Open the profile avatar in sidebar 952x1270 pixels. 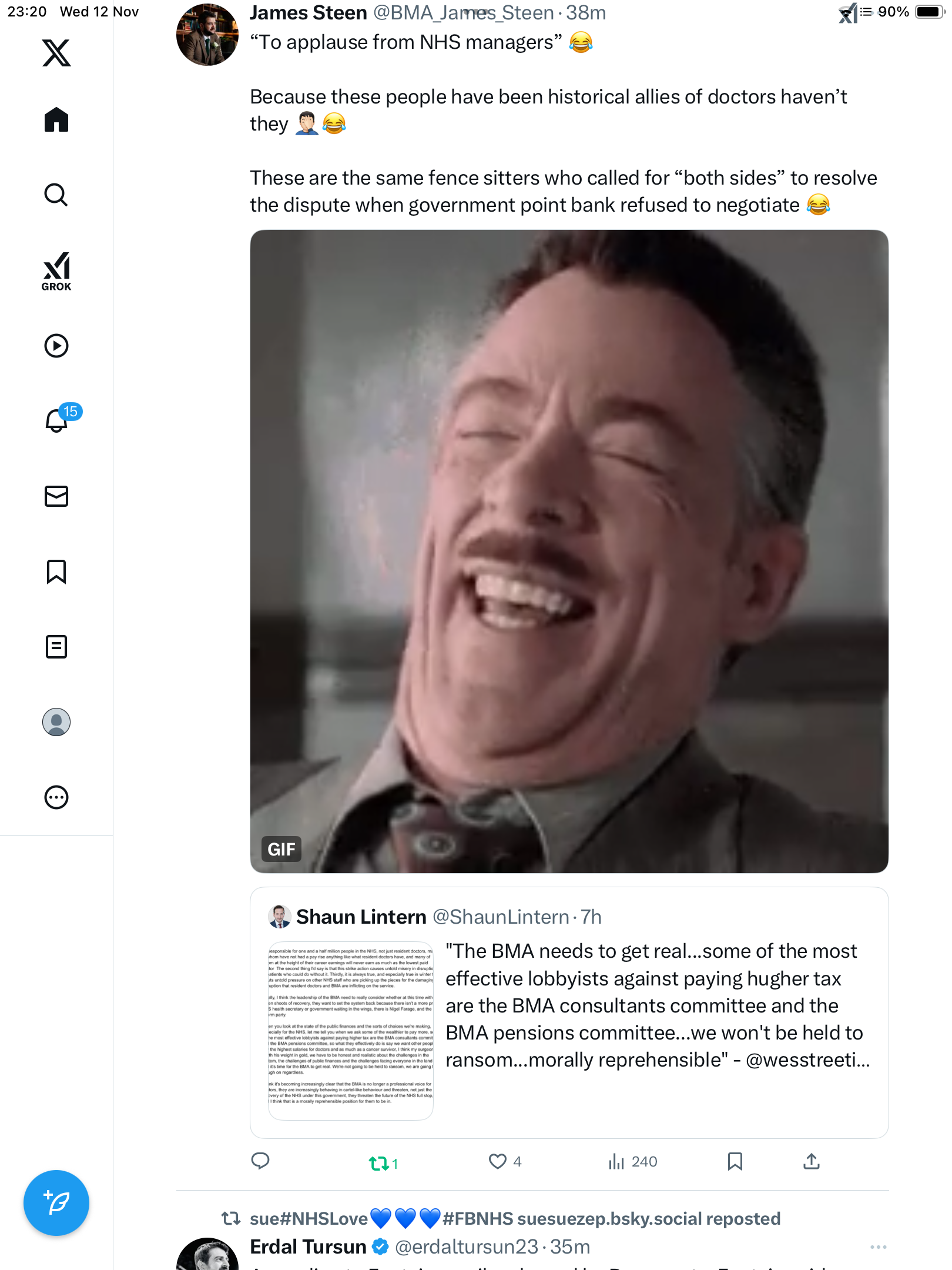(56, 722)
